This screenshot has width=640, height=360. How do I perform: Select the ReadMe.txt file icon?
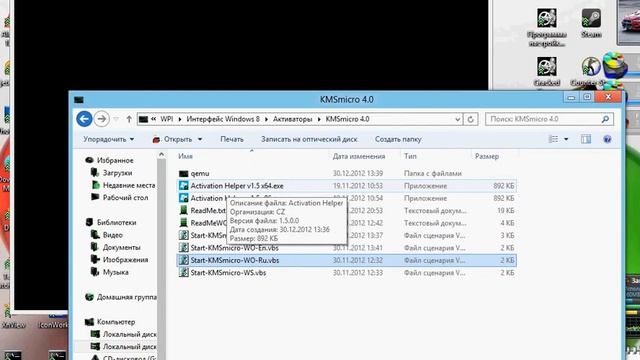coord(184,211)
